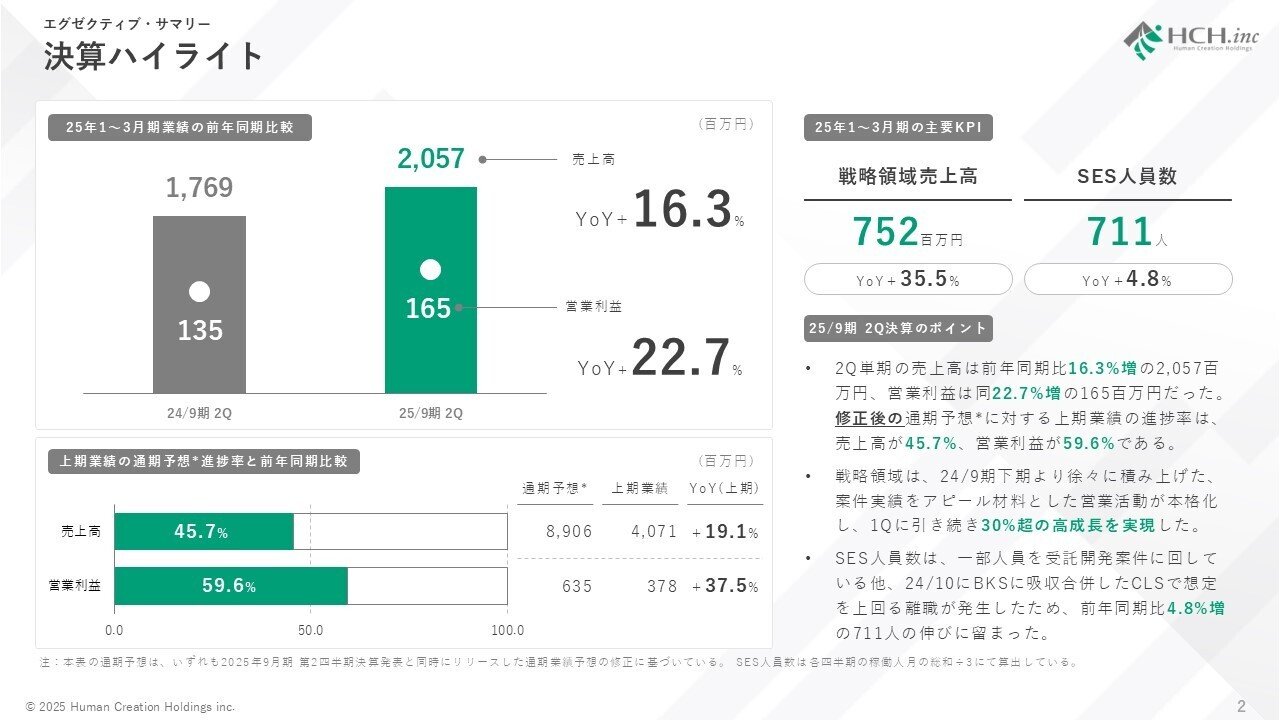Select the slide title 決算ハイライト

tap(153, 56)
